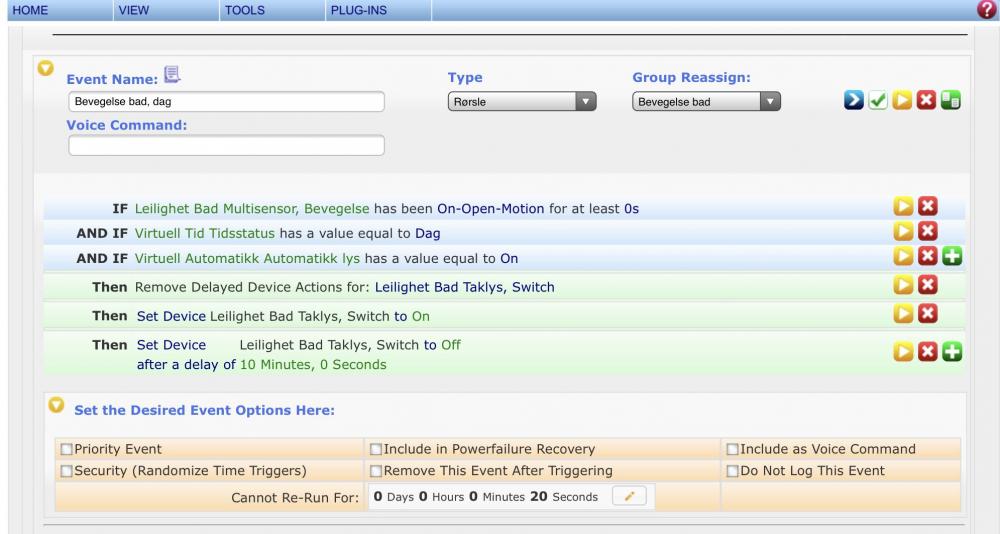Open the PLUG-INS menu

(358, 9)
